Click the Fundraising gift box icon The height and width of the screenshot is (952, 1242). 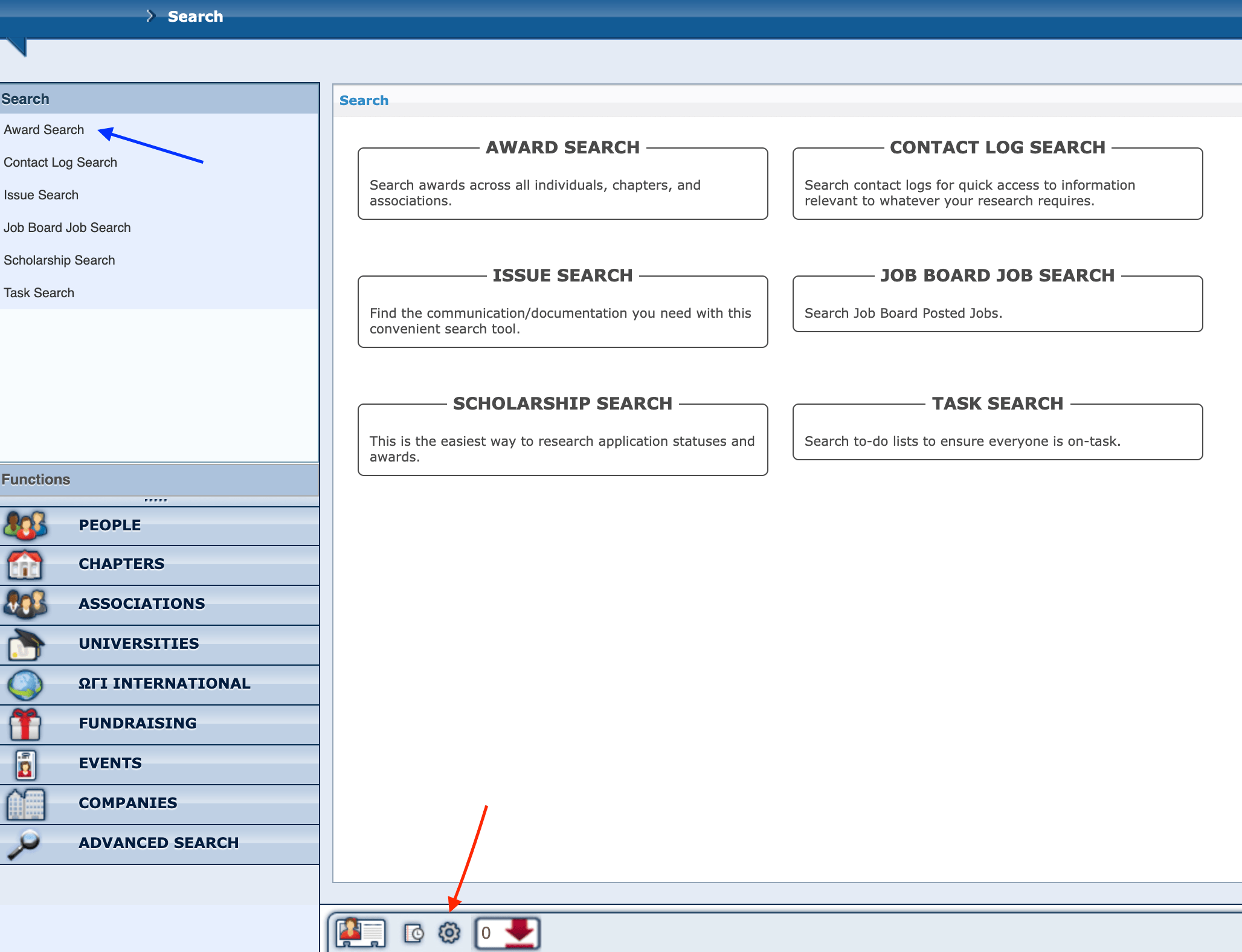(x=25, y=724)
